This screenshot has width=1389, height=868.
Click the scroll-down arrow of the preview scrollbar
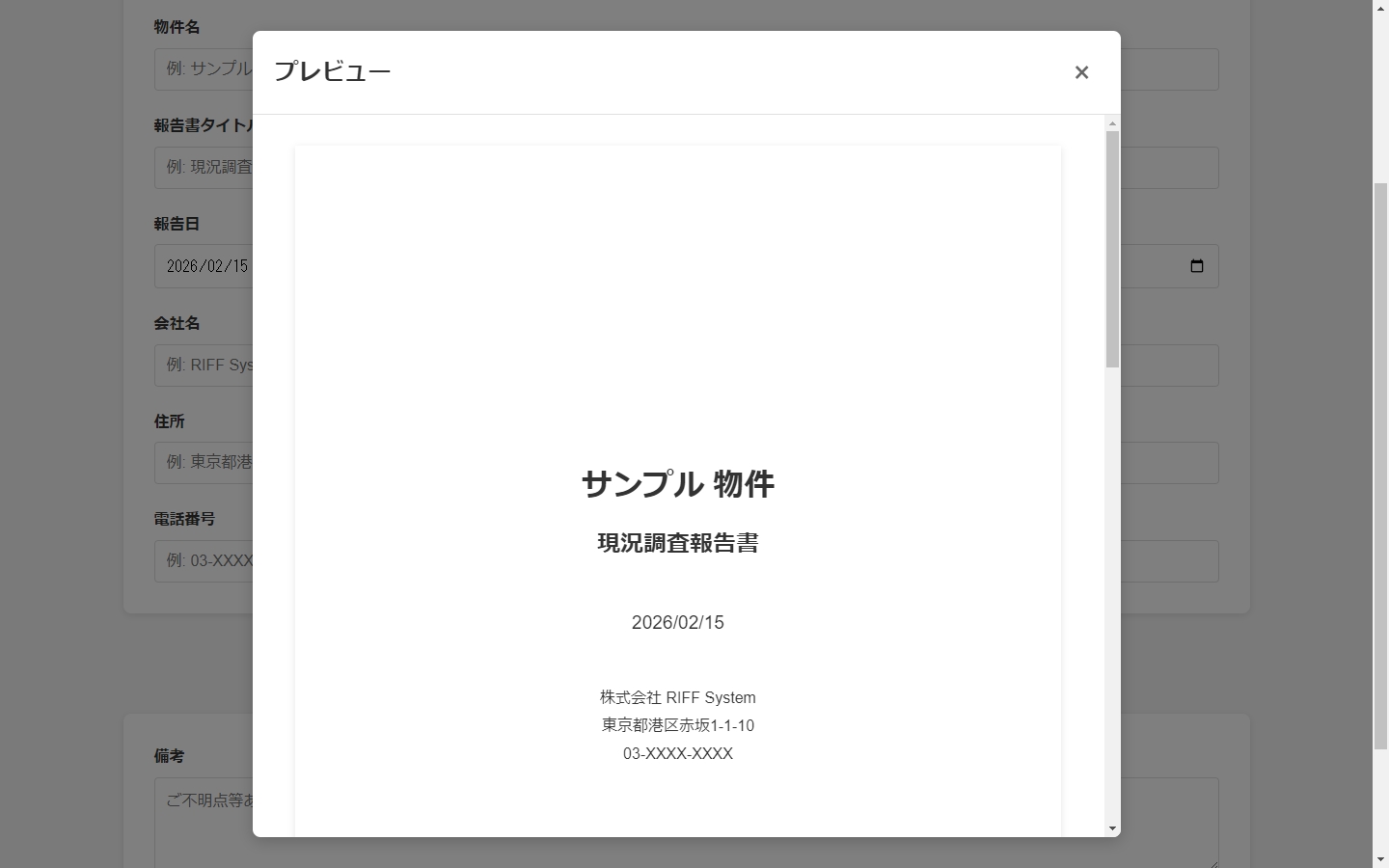[x=1111, y=827]
